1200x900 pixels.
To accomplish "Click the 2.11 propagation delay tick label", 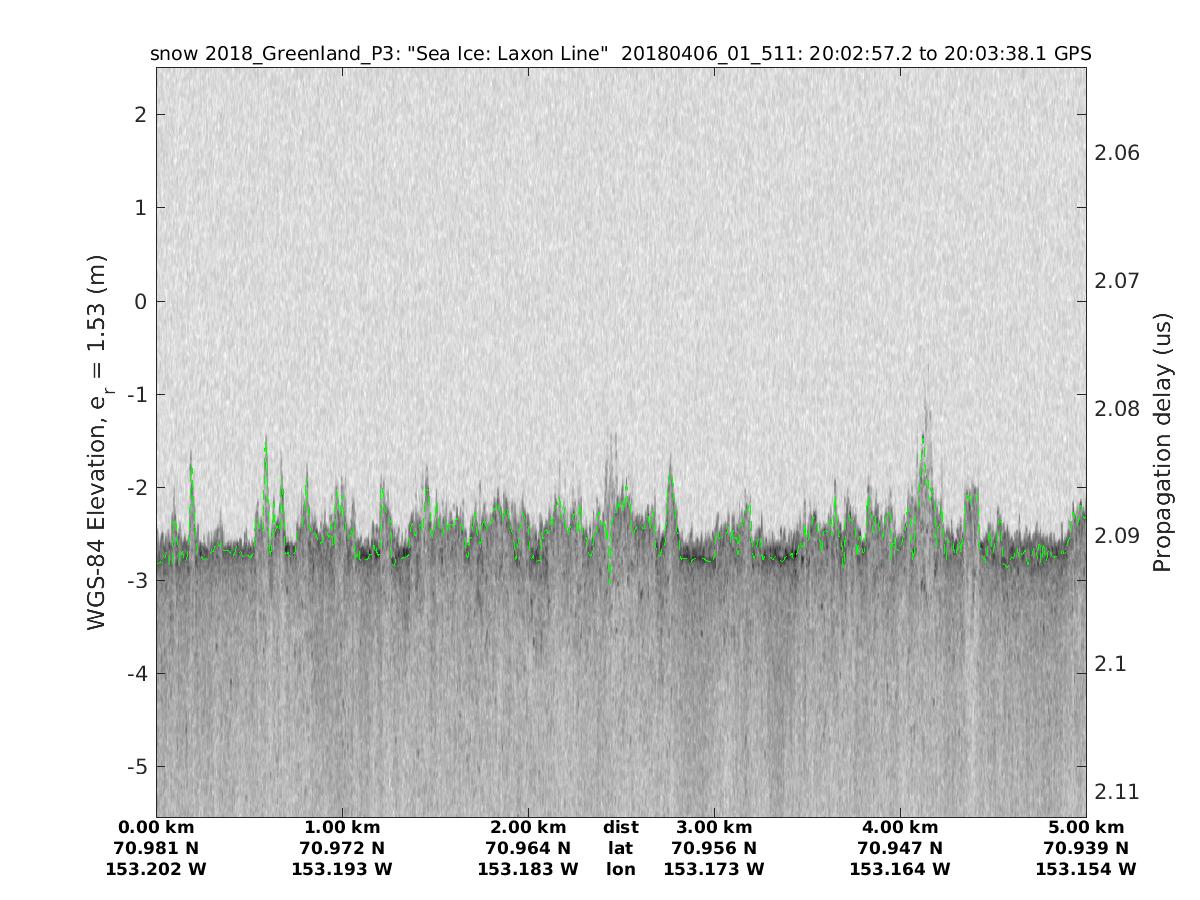I will click(1118, 791).
